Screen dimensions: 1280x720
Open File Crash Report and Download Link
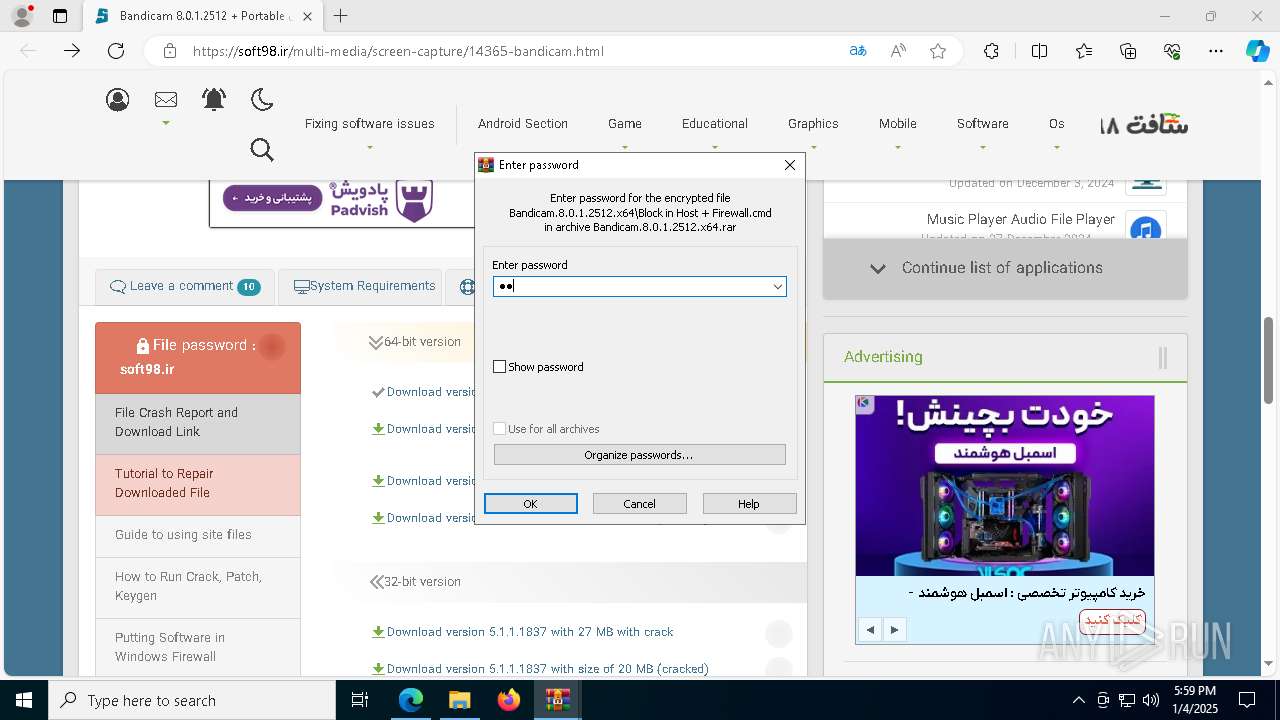(198, 423)
